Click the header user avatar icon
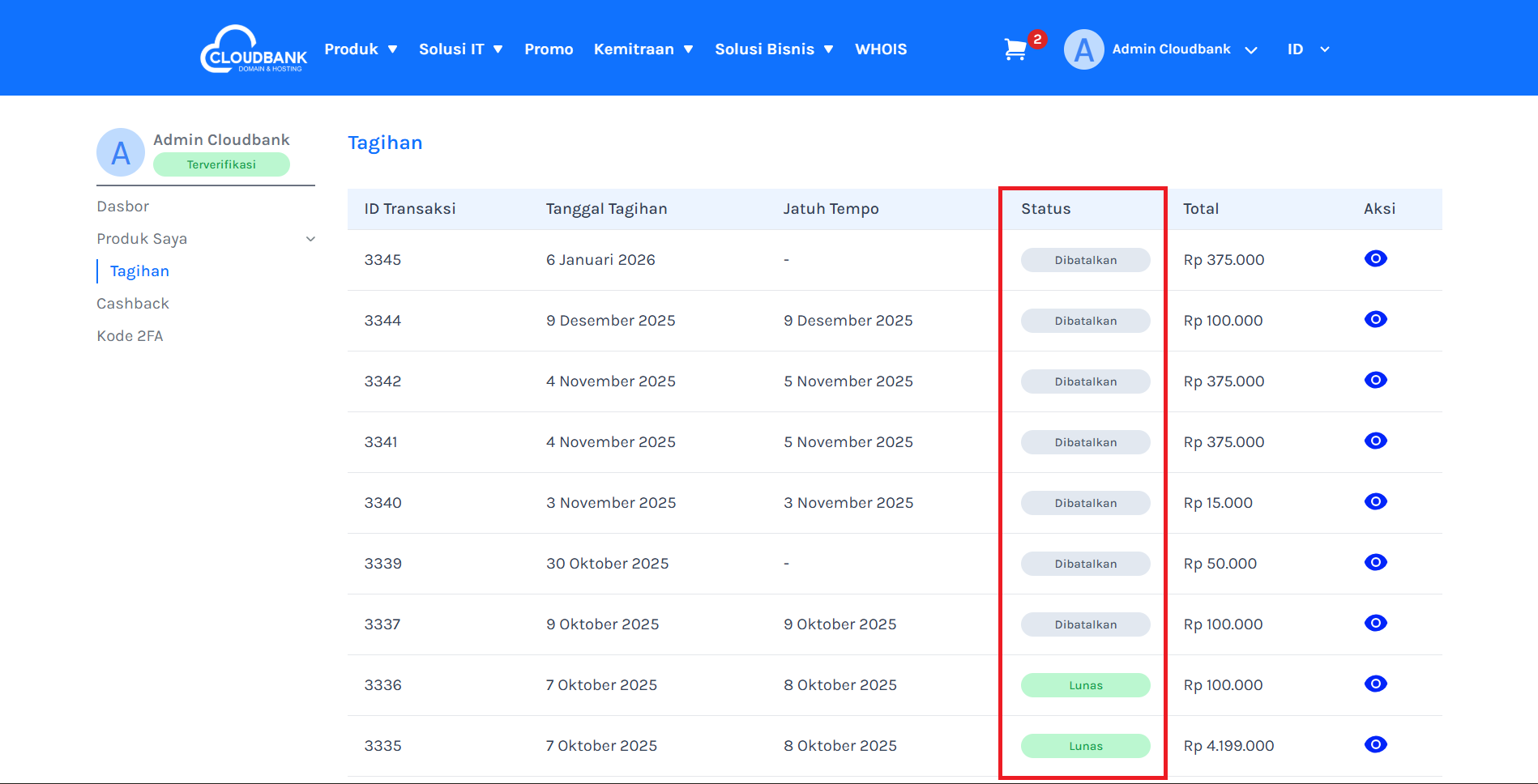 tap(1083, 49)
